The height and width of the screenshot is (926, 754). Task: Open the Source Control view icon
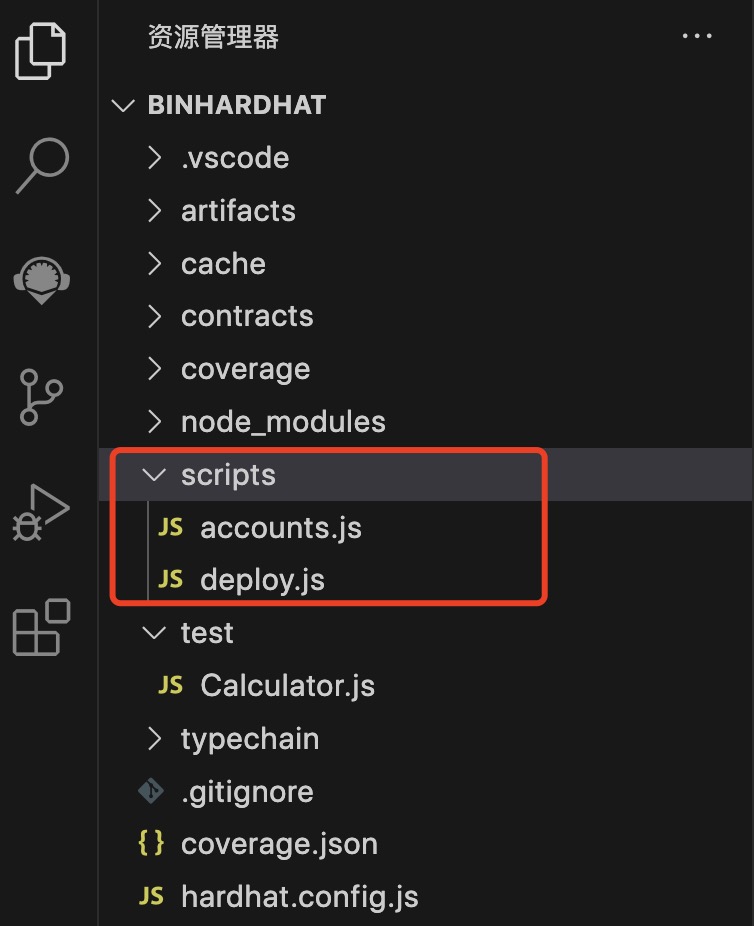click(42, 397)
